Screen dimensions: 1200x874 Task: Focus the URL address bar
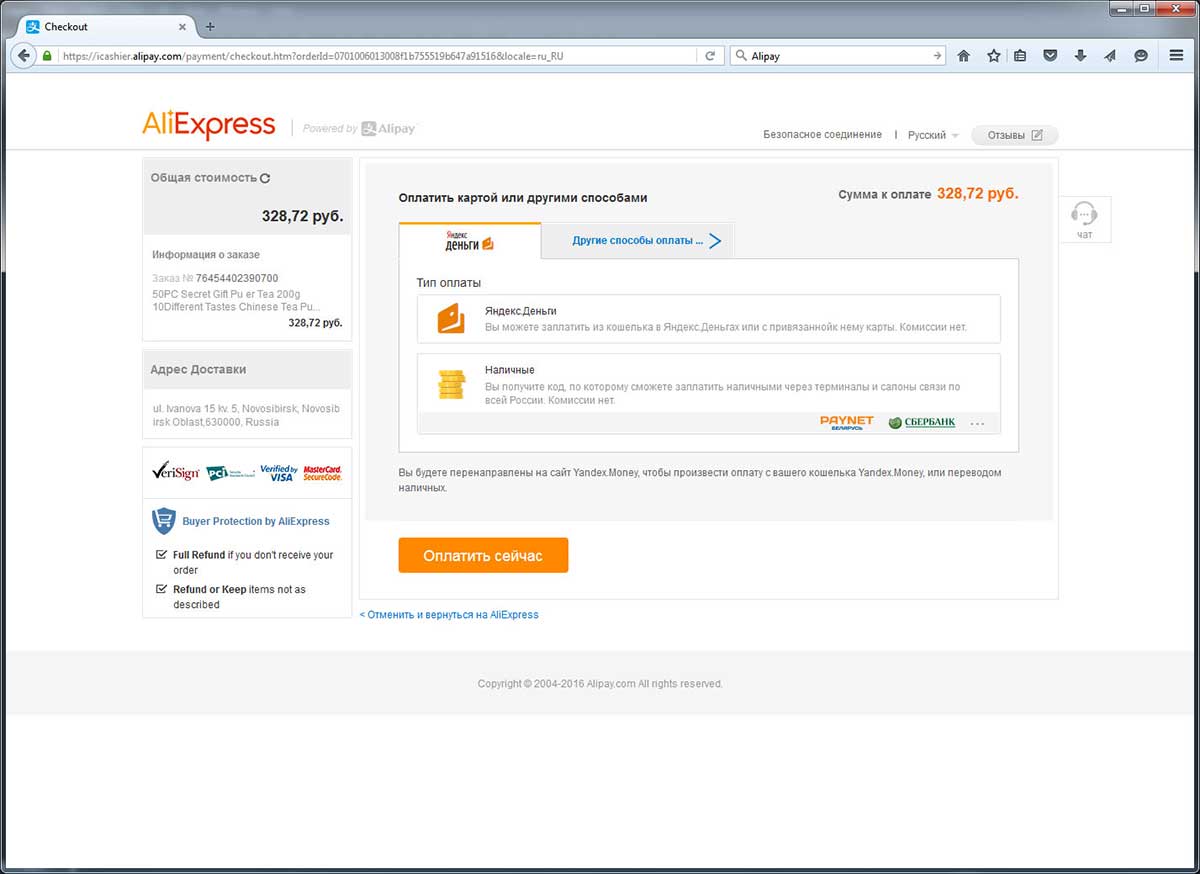click(x=379, y=56)
